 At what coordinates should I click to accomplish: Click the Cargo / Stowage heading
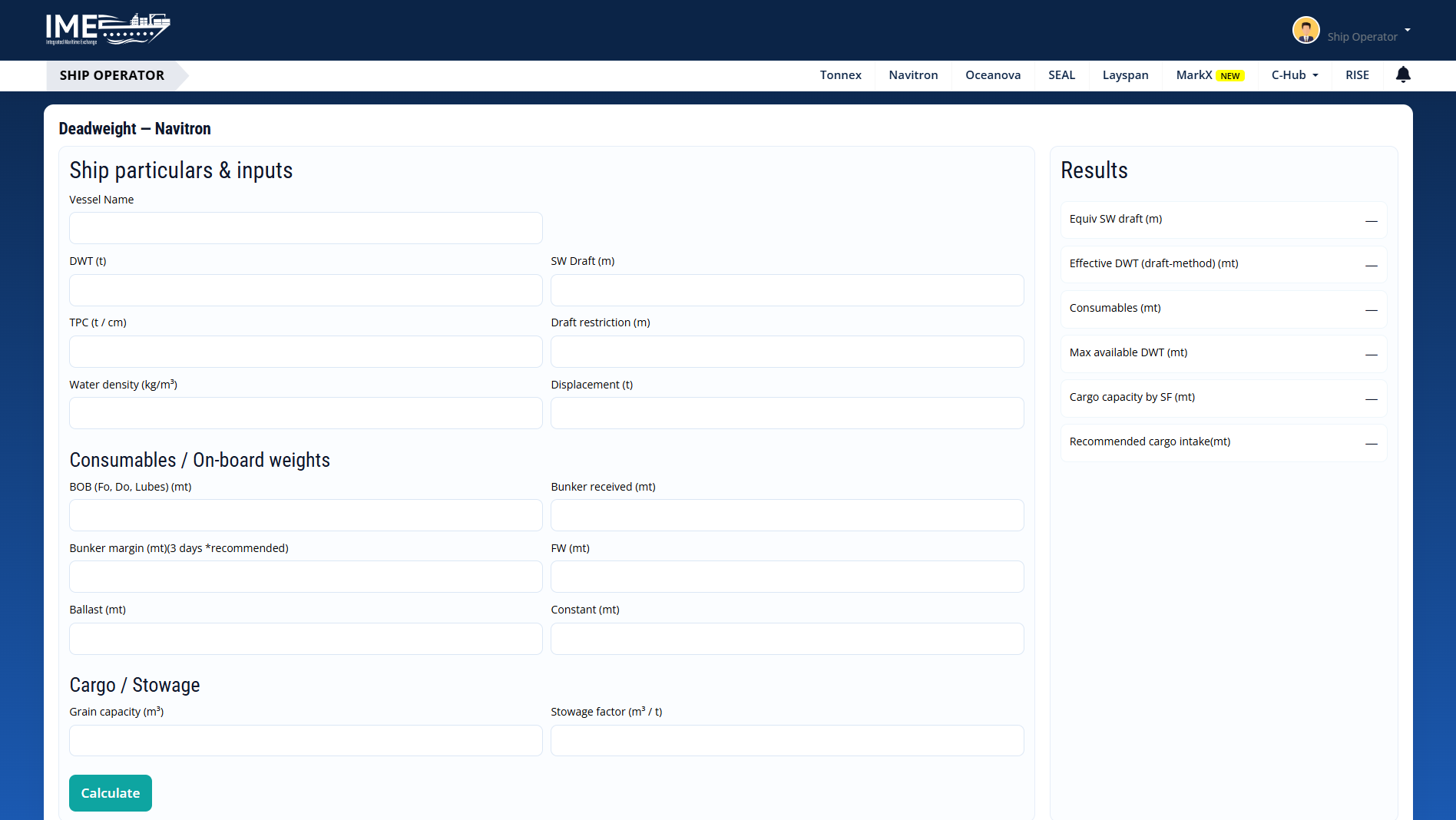134,685
